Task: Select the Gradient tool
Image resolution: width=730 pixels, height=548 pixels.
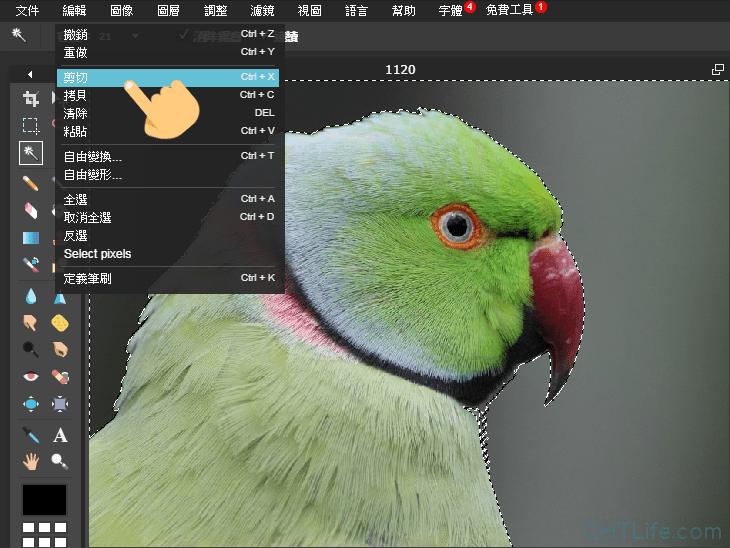Action: (31, 237)
